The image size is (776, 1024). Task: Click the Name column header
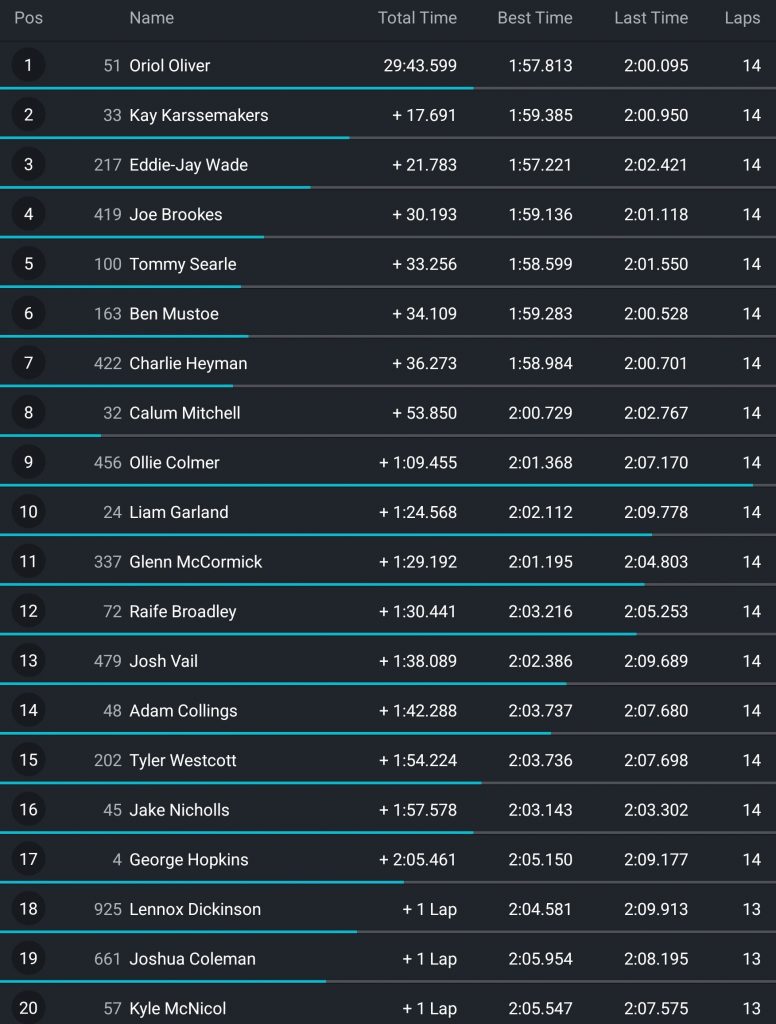point(152,18)
